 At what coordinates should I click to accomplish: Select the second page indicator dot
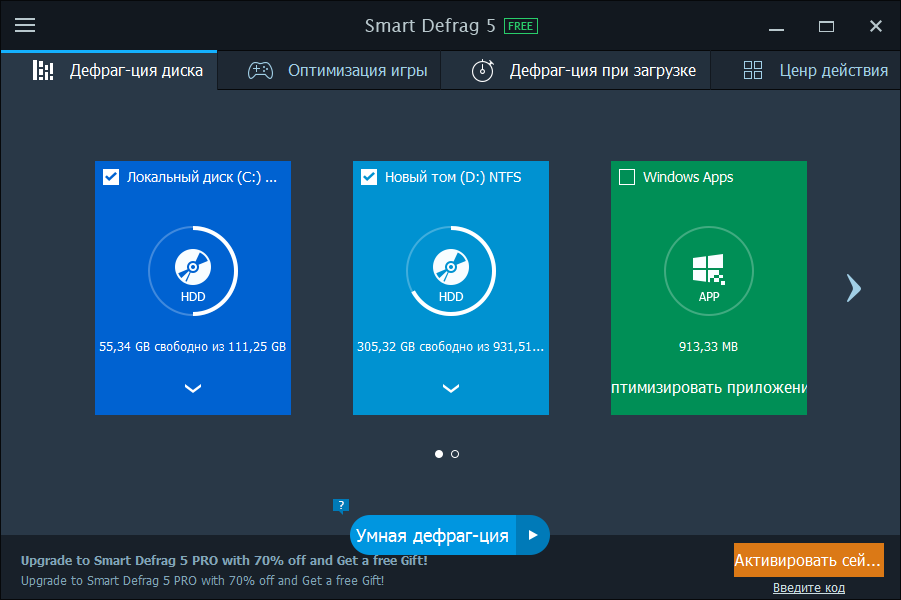(455, 454)
